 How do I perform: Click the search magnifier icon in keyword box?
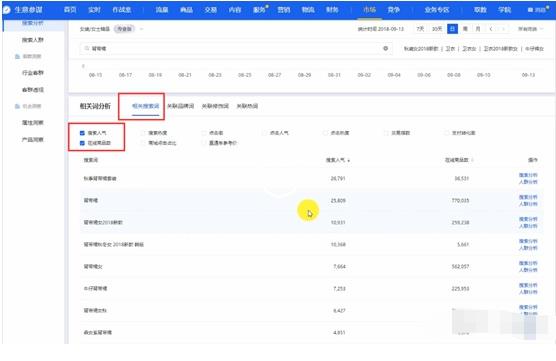click(x=87, y=48)
